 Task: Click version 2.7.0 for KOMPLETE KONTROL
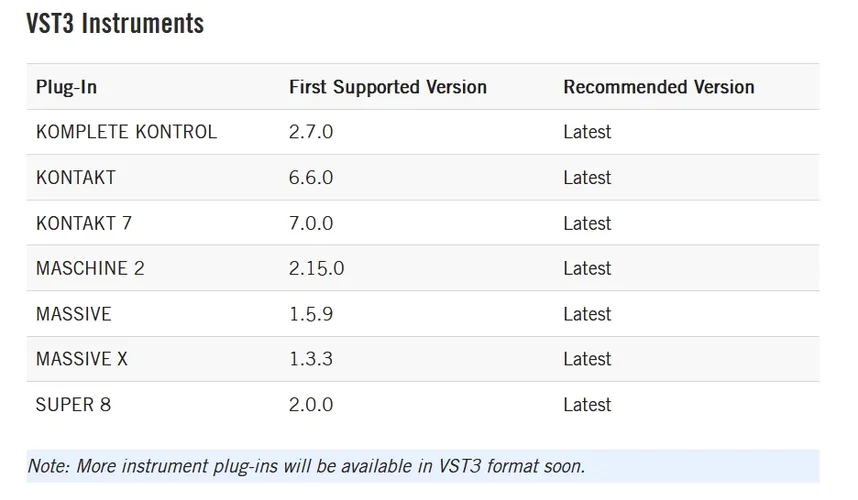pyautogui.click(x=310, y=132)
